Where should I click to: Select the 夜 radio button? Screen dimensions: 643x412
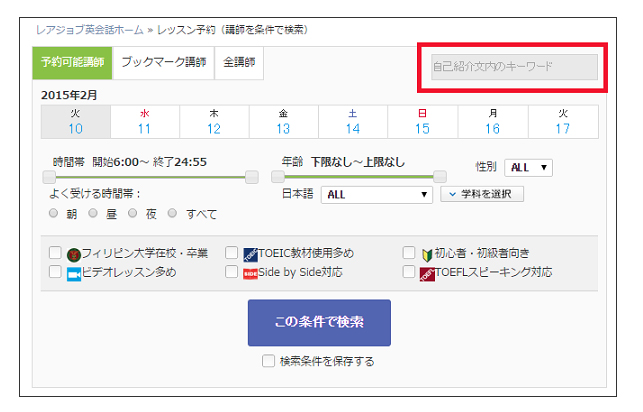pos(132,213)
